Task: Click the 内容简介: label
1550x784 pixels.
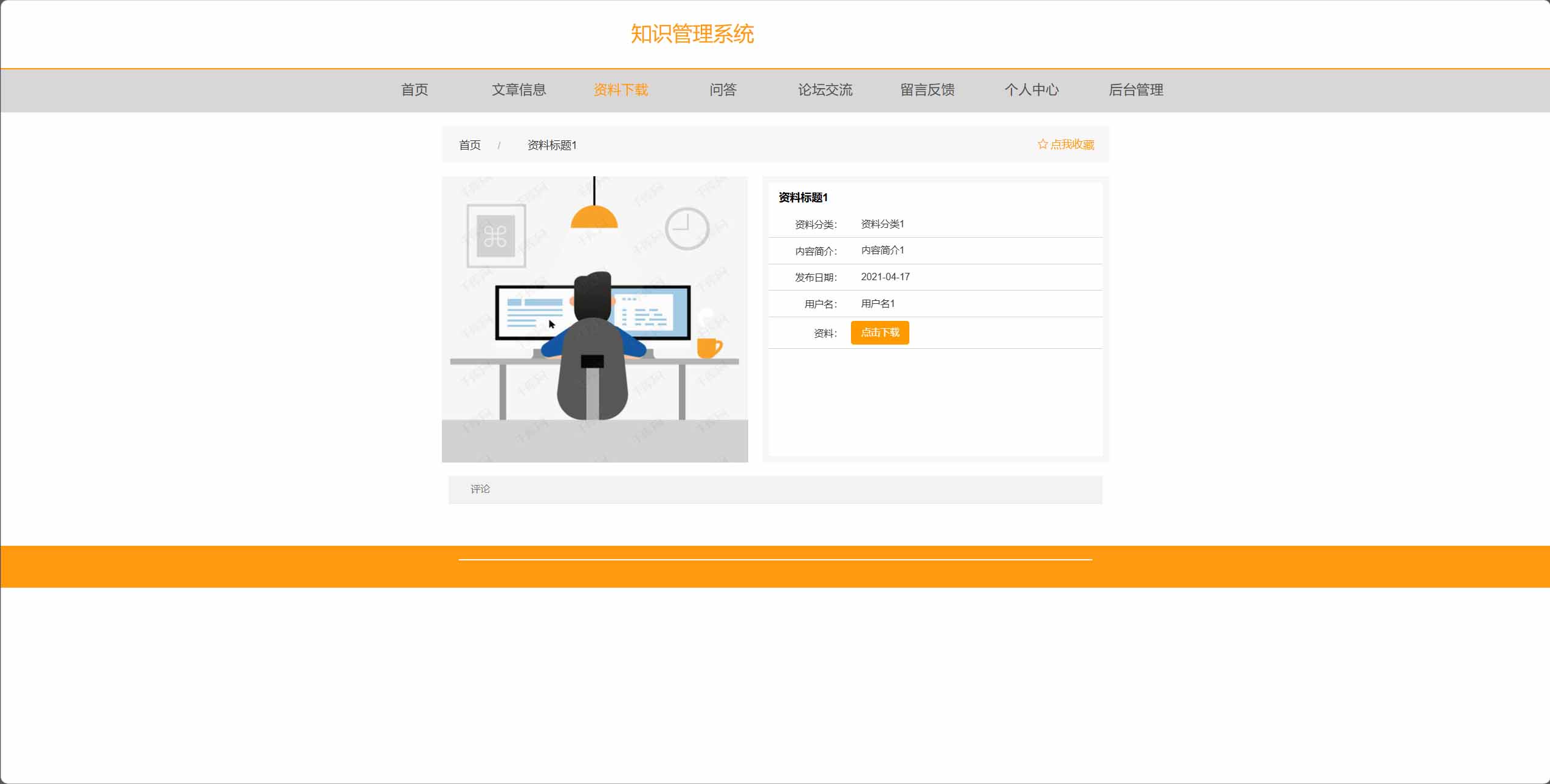Action: point(816,251)
